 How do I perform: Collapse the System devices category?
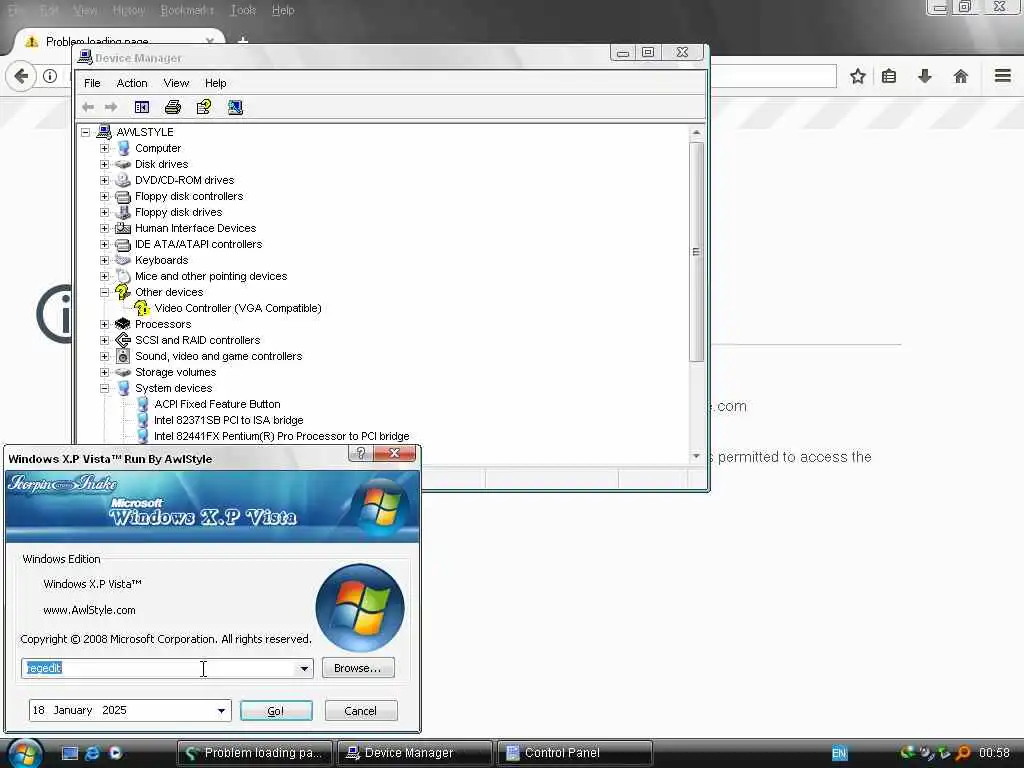104,388
